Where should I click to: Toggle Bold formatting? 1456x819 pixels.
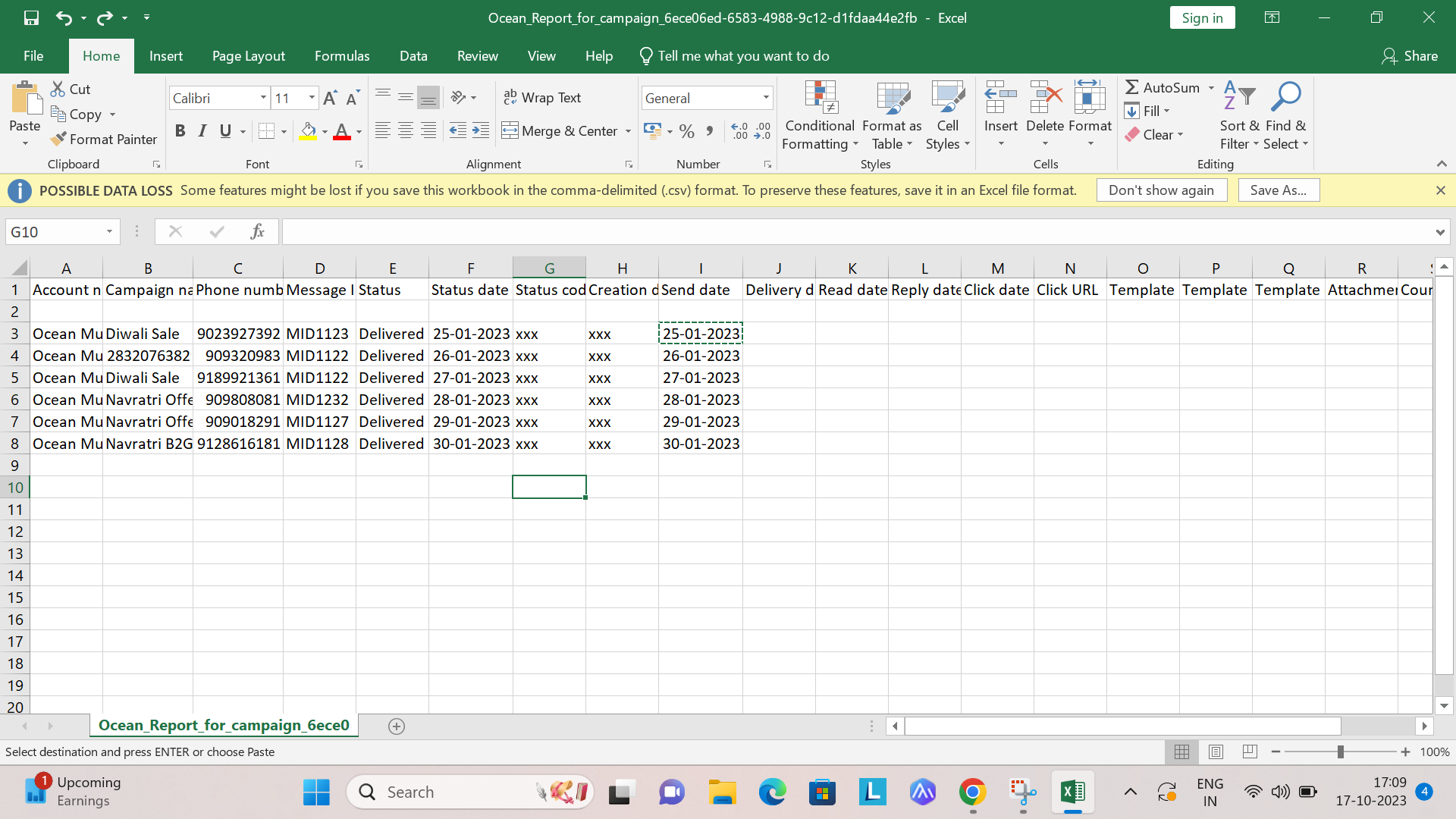click(x=180, y=130)
